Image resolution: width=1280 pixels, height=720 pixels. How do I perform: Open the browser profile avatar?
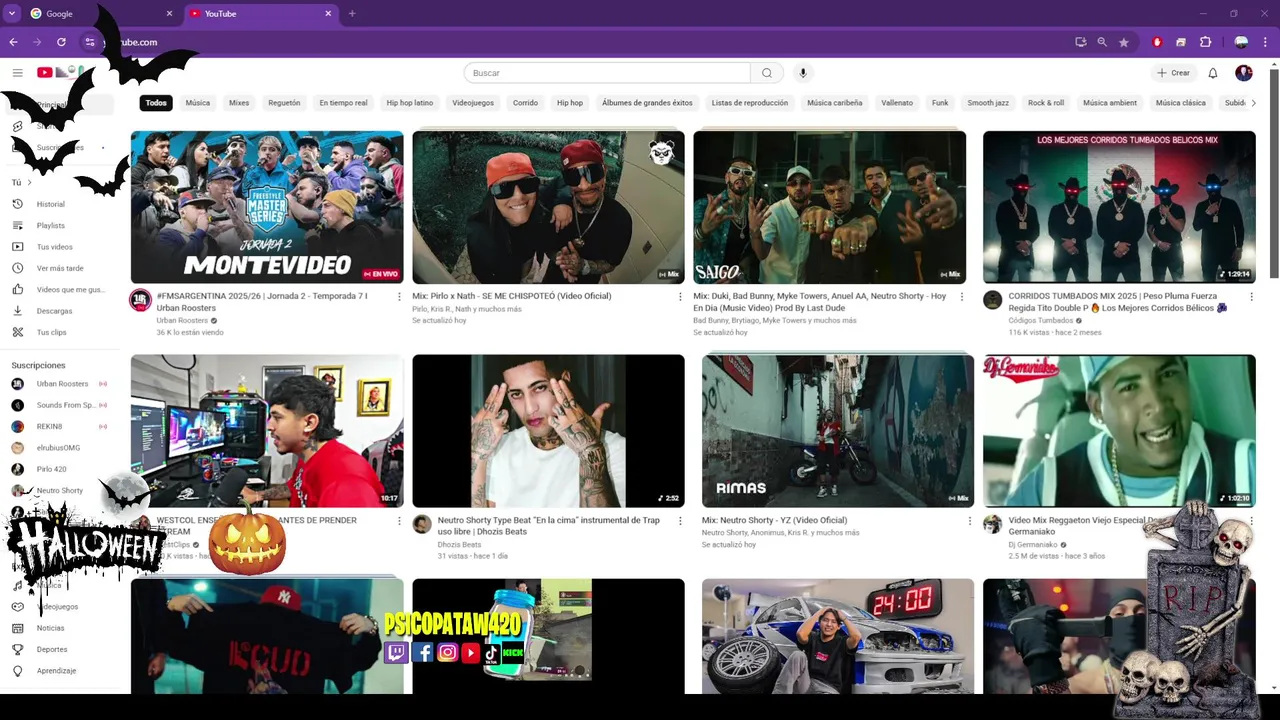(1241, 42)
